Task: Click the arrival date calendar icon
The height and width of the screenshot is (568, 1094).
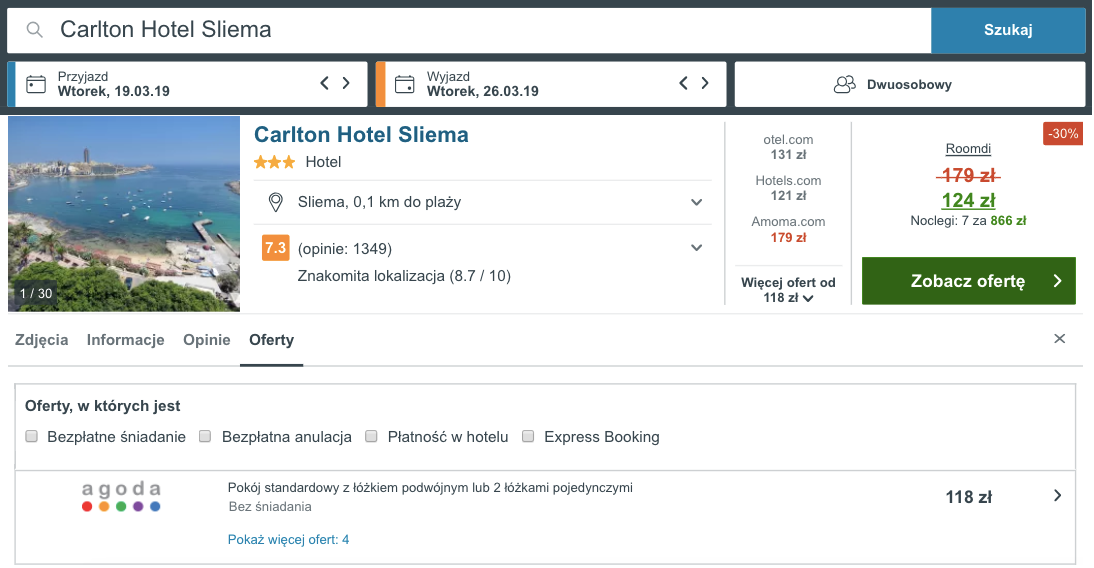Action: pyautogui.click(x=36, y=84)
